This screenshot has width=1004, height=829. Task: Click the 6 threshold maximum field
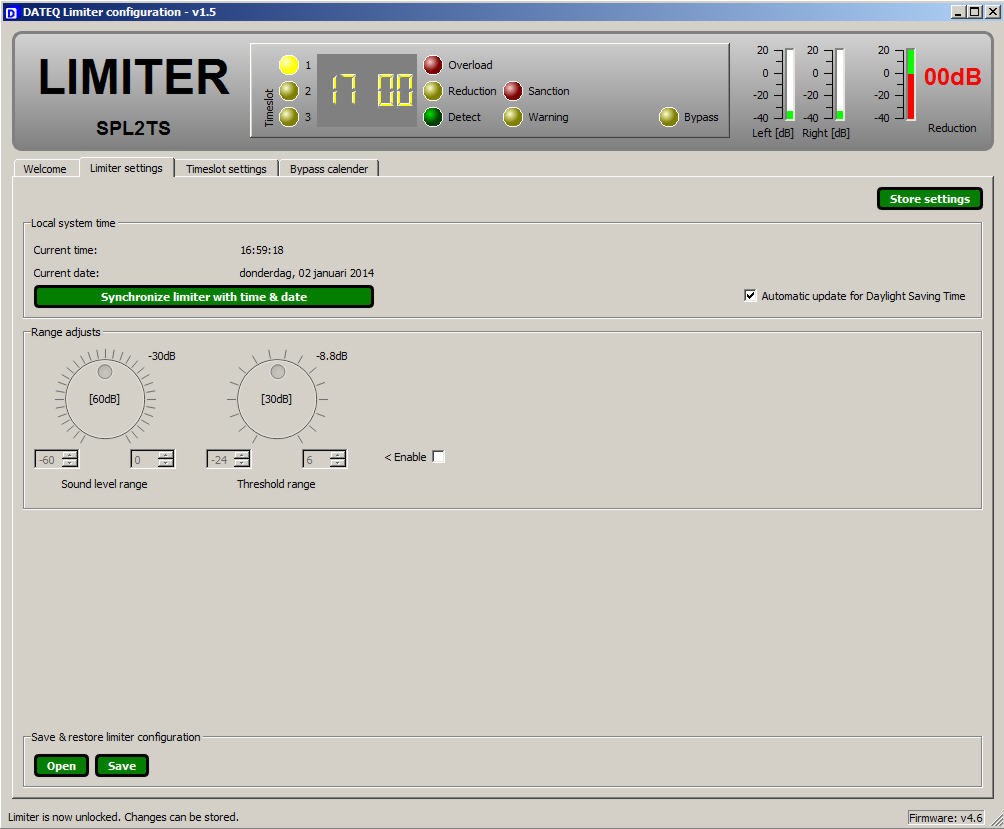317,459
